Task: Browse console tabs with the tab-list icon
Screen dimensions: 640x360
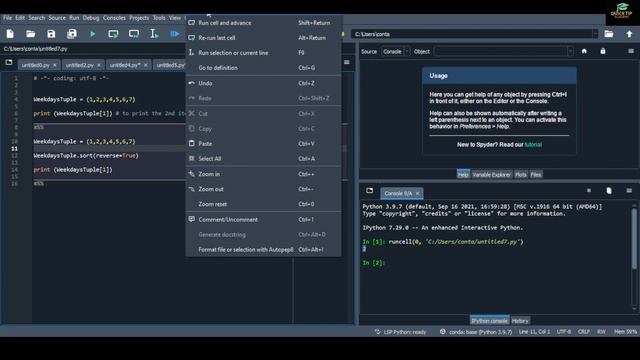Action: [x=369, y=191]
